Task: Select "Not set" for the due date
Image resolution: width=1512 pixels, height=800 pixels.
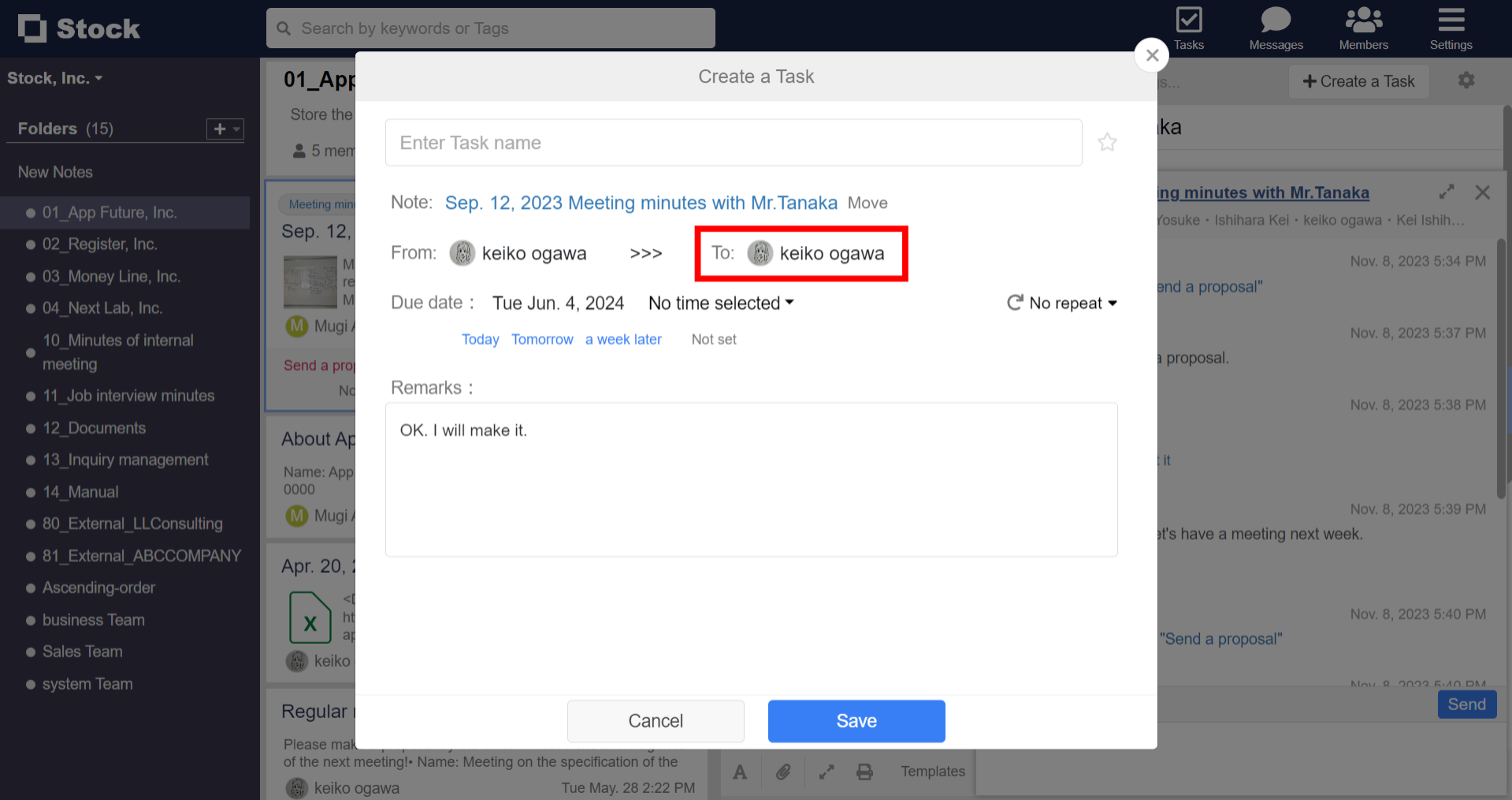Action: pos(713,339)
